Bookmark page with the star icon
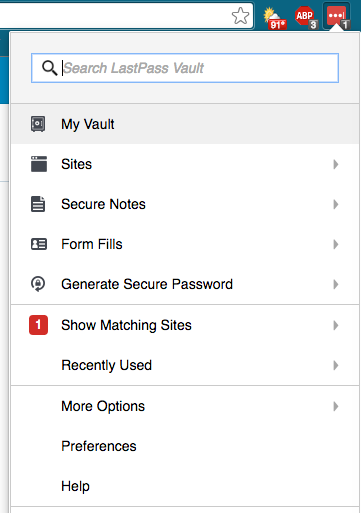The image size is (361, 513). tap(240, 16)
